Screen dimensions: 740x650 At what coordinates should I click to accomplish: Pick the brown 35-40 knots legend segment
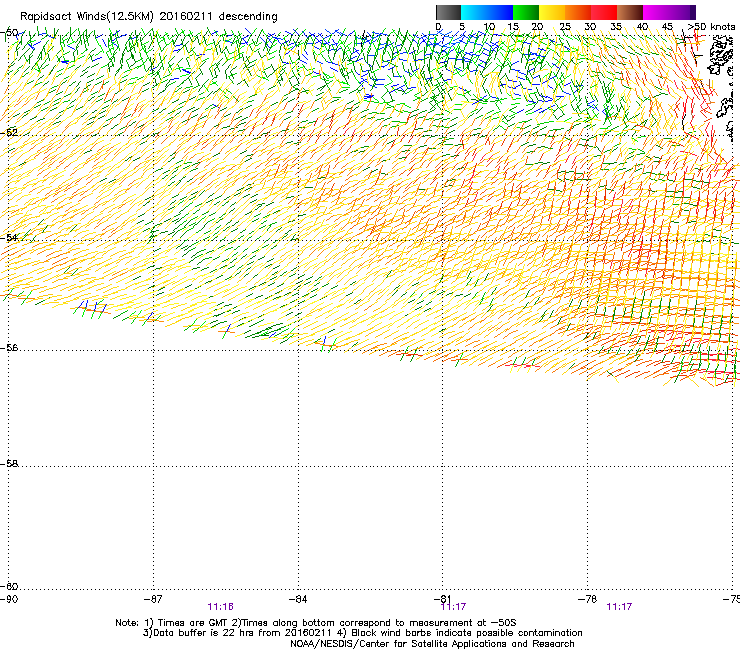coord(630,12)
